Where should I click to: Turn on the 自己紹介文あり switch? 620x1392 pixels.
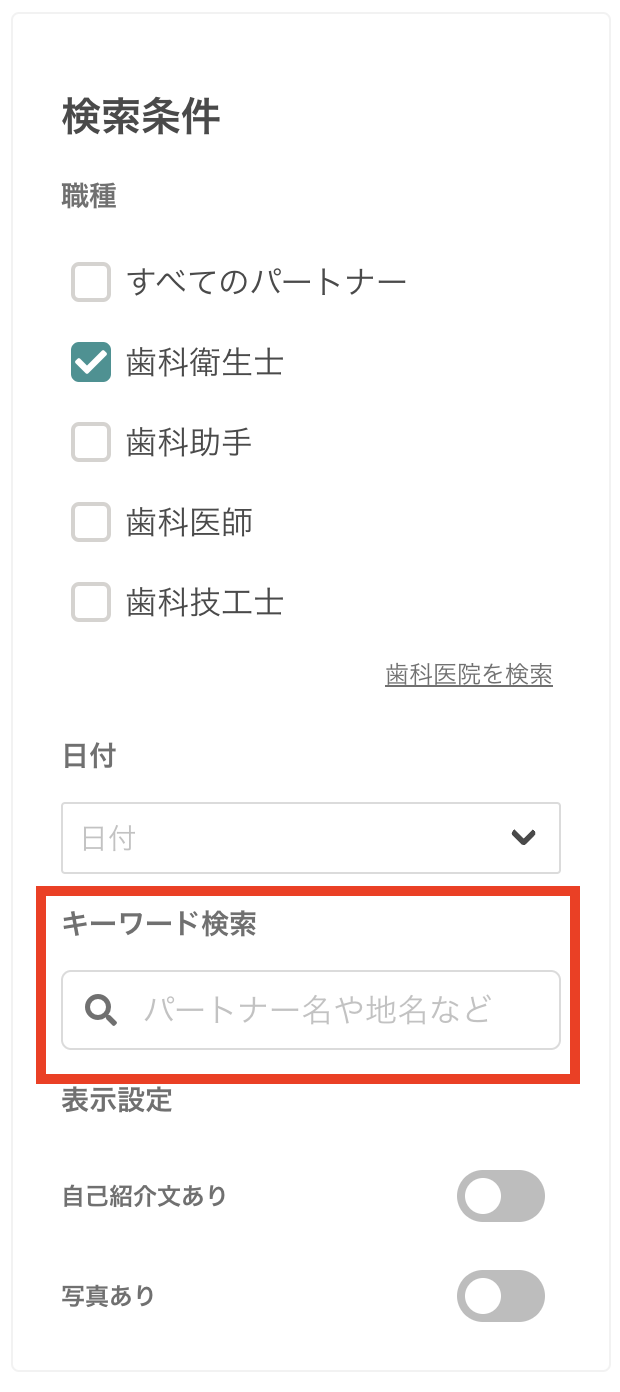point(500,1196)
